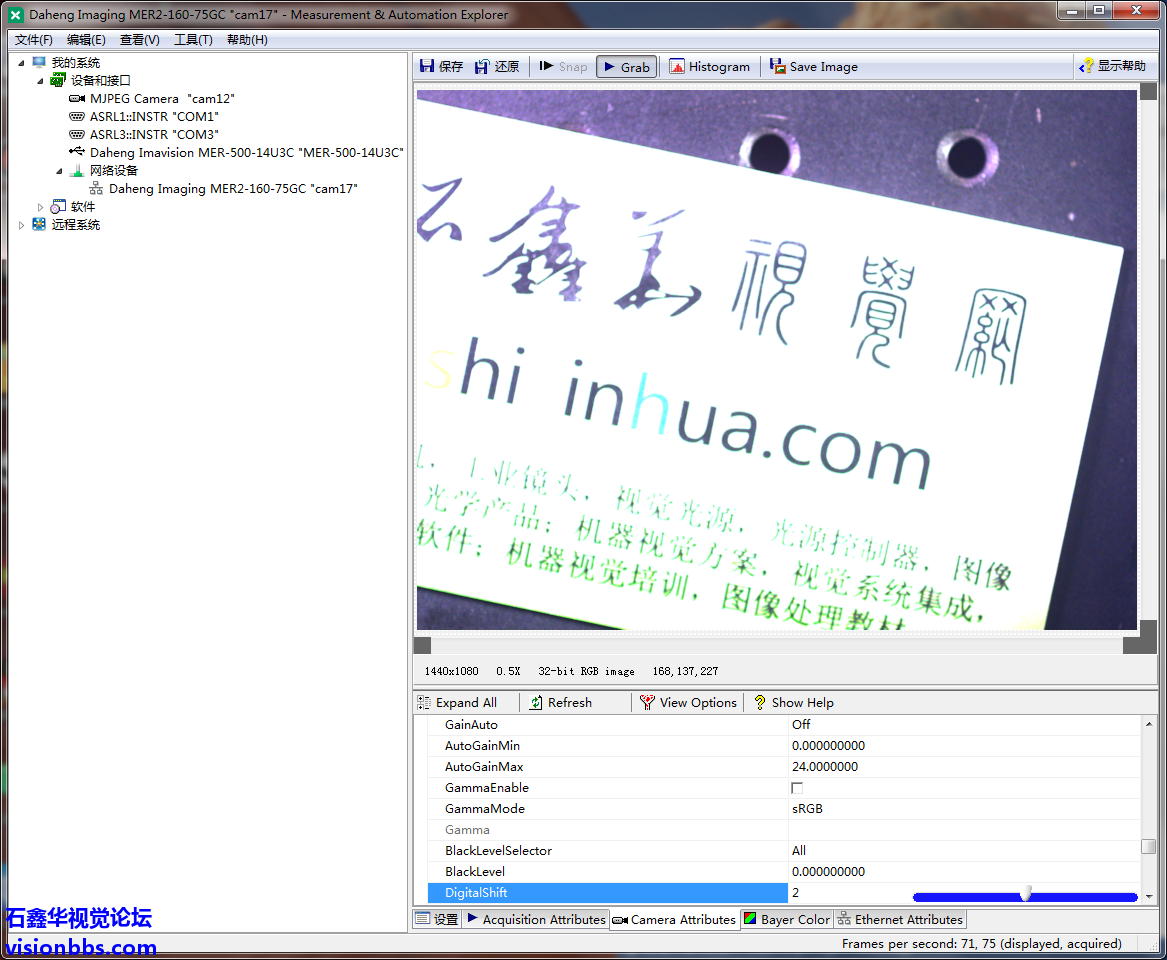Open the 工具(T) menu
The height and width of the screenshot is (960, 1167).
pyautogui.click(x=193, y=40)
